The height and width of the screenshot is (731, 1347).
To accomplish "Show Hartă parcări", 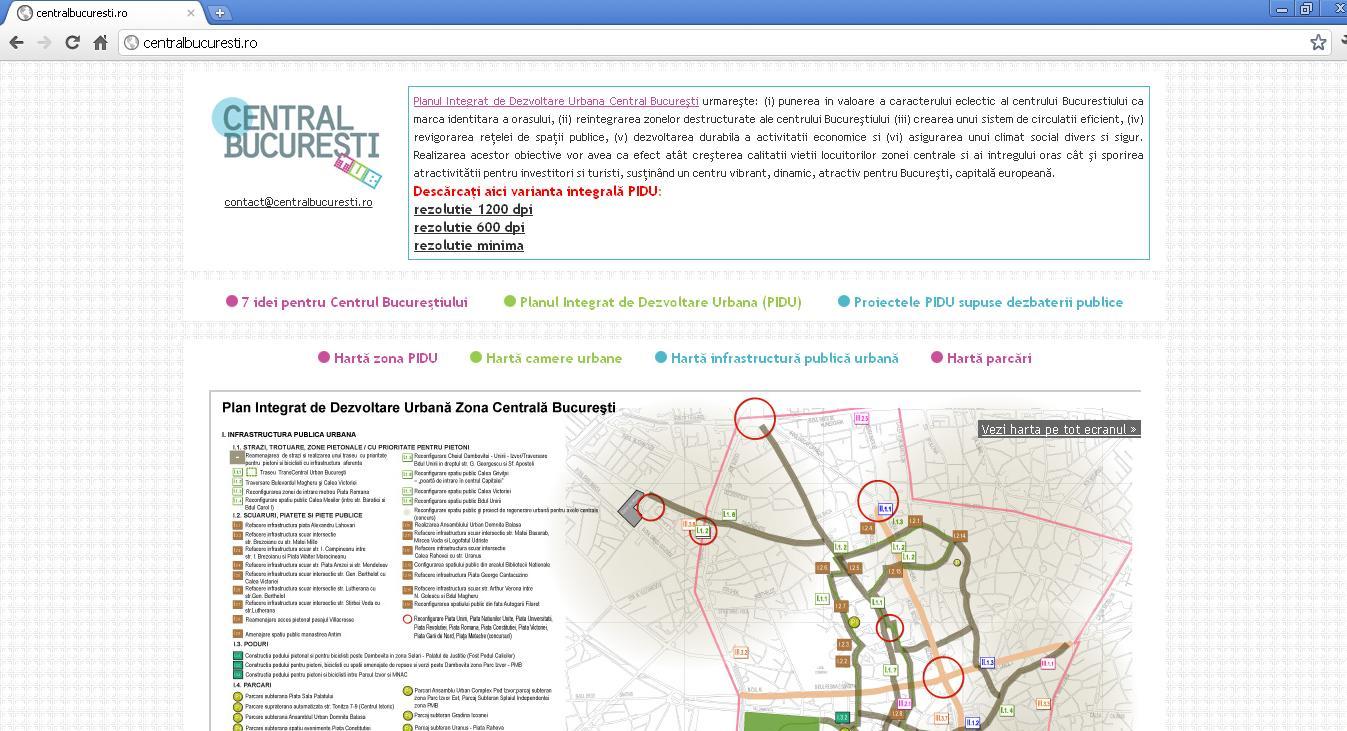I will pyautogui.click(x=981, y=358).
